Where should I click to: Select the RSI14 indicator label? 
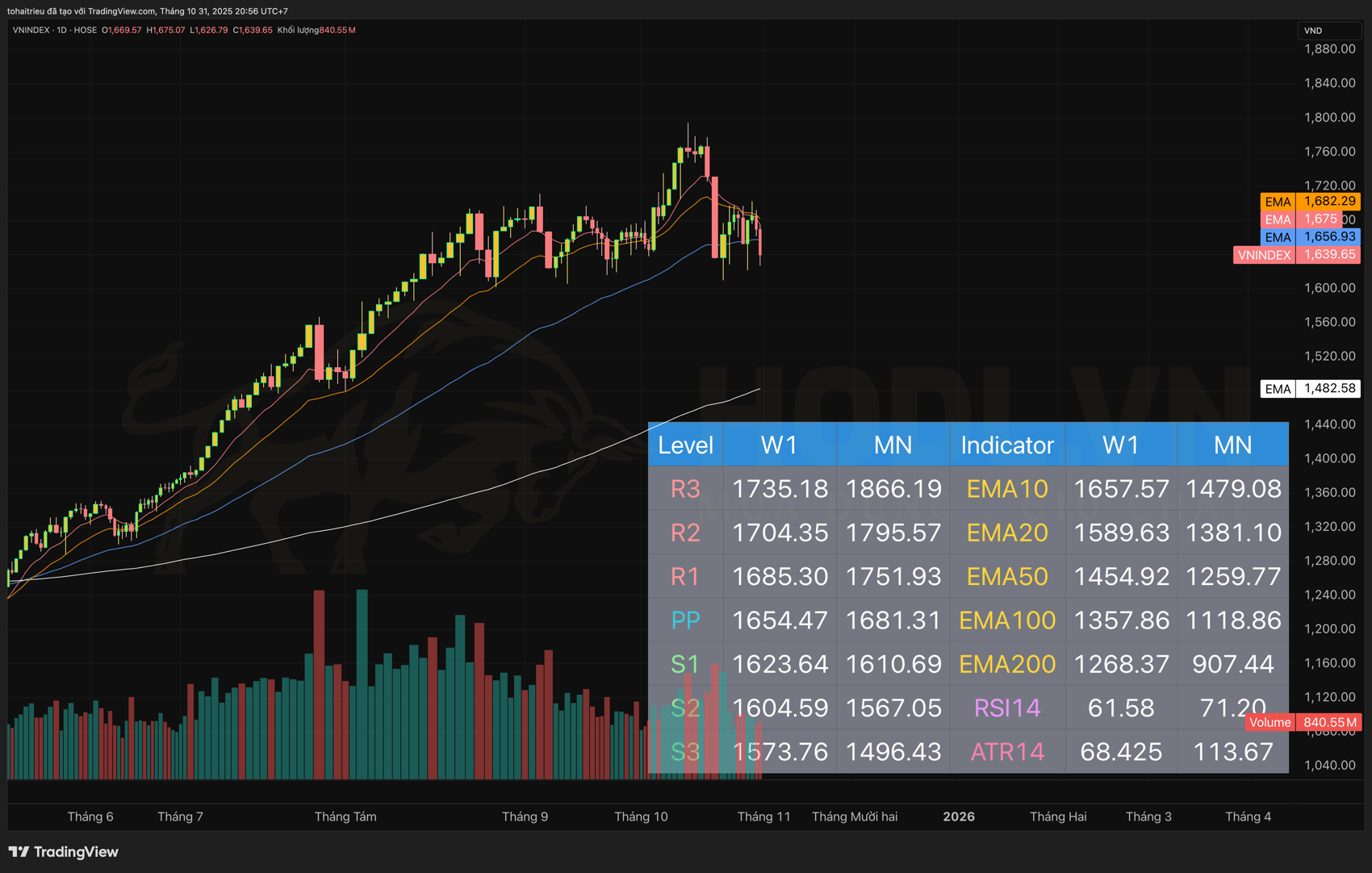coord(1006,708)
